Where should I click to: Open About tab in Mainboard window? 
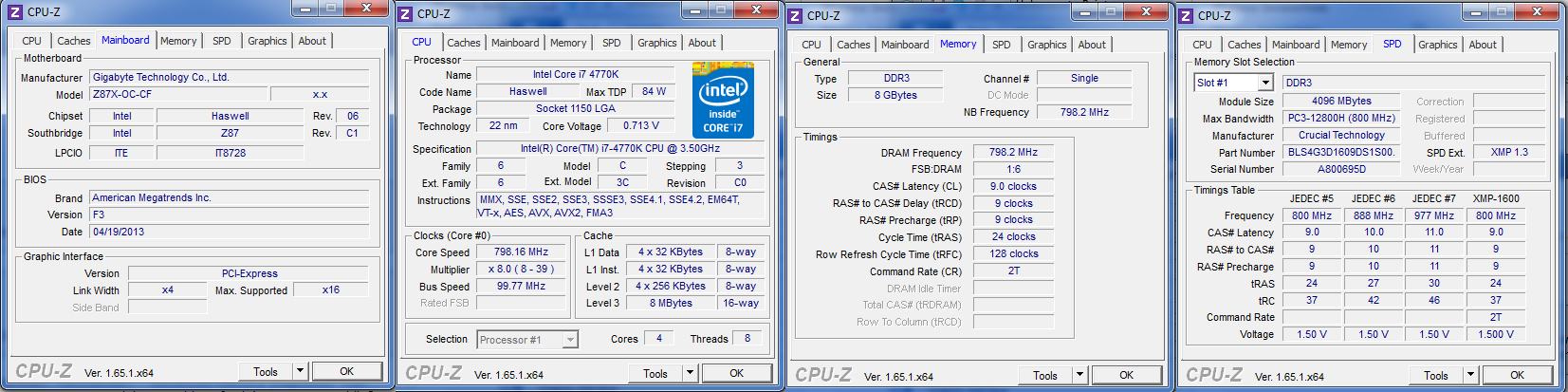tap(312, 41)
